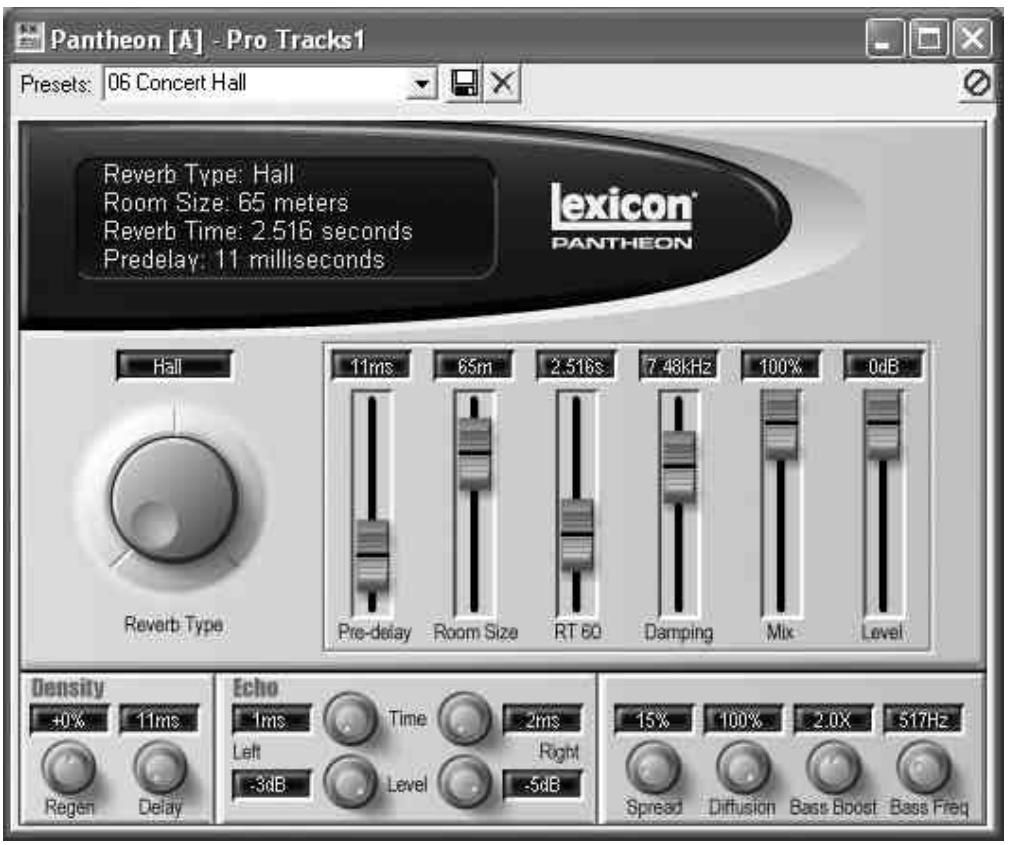Click the Echo Left Time knob
The height and width of the screenshot is (845, 1009).
[x=350, y=718]
